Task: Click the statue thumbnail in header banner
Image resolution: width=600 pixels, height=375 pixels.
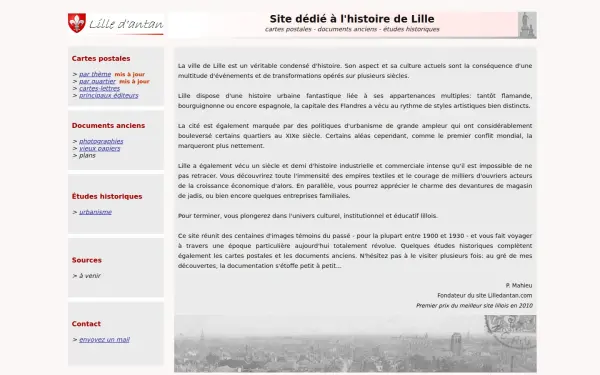Action: click(x=527, y=25)
